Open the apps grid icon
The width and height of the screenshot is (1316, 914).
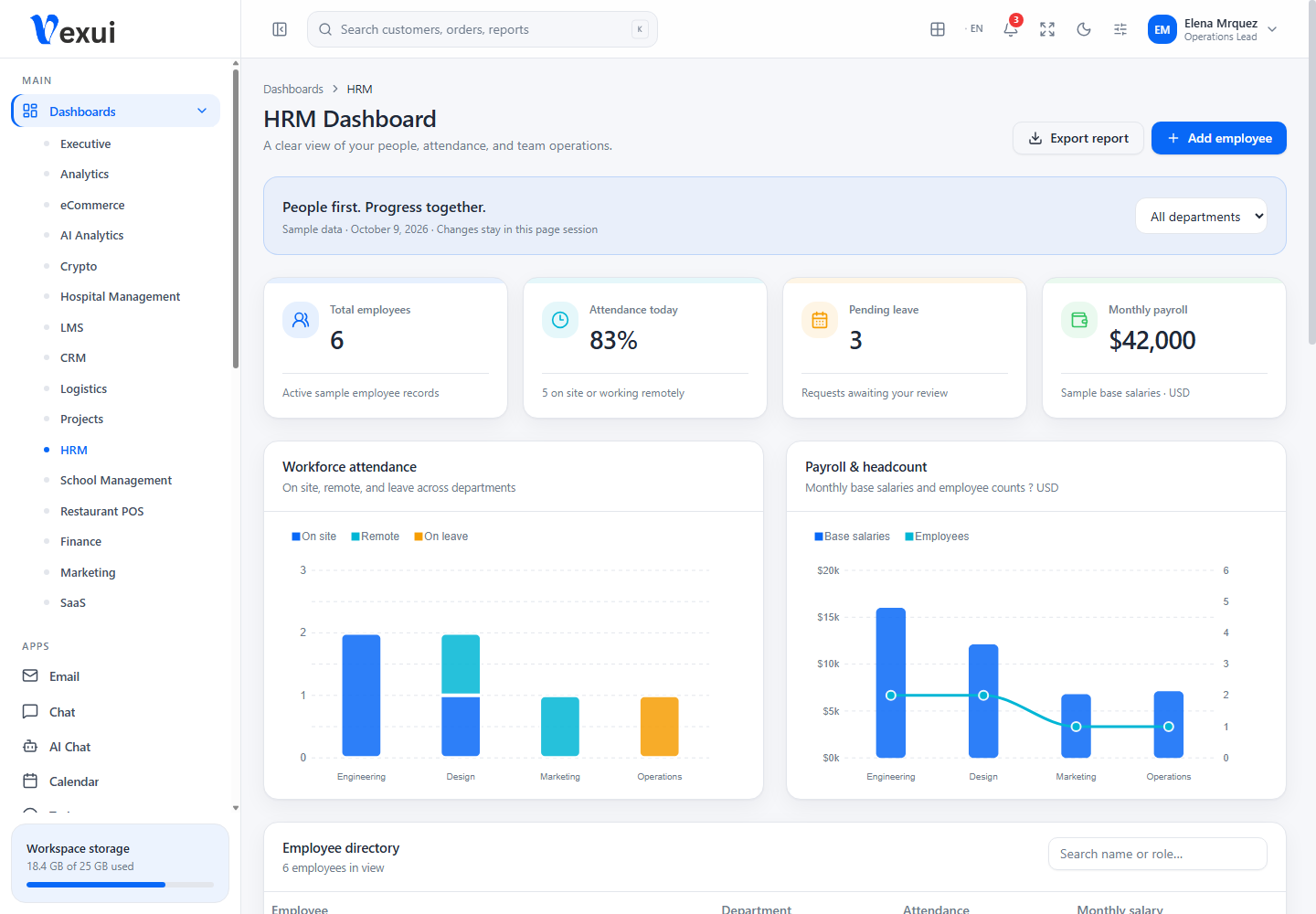[938, 29]
